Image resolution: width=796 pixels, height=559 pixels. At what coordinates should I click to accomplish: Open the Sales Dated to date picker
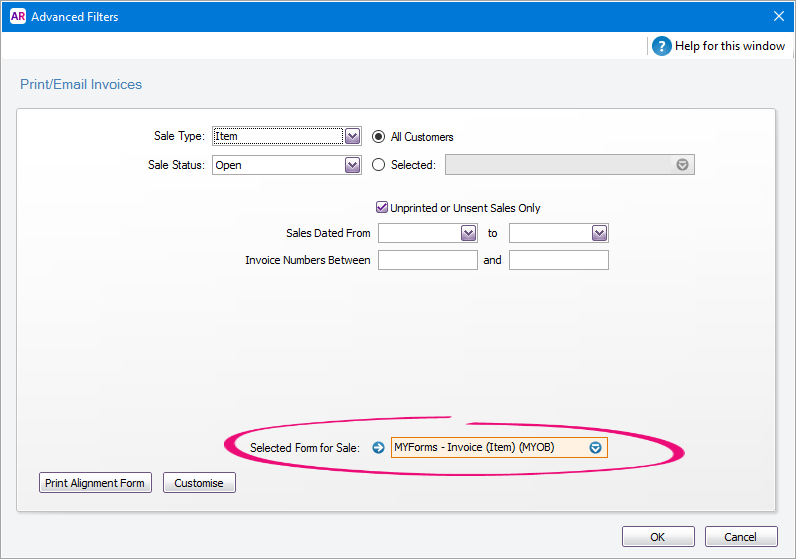[x=600, y=233]
